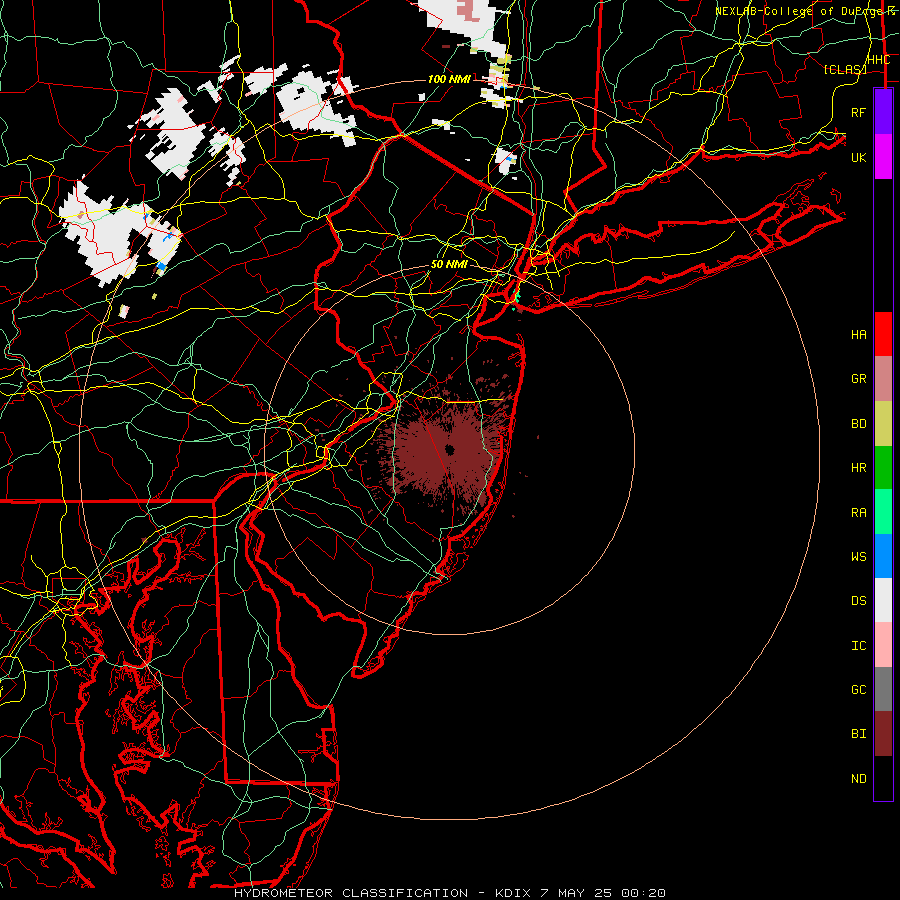The height and width of the screenshot is (900, 900).
Task: Click the "100 NMI" range ring label
Action: point(449,79)
